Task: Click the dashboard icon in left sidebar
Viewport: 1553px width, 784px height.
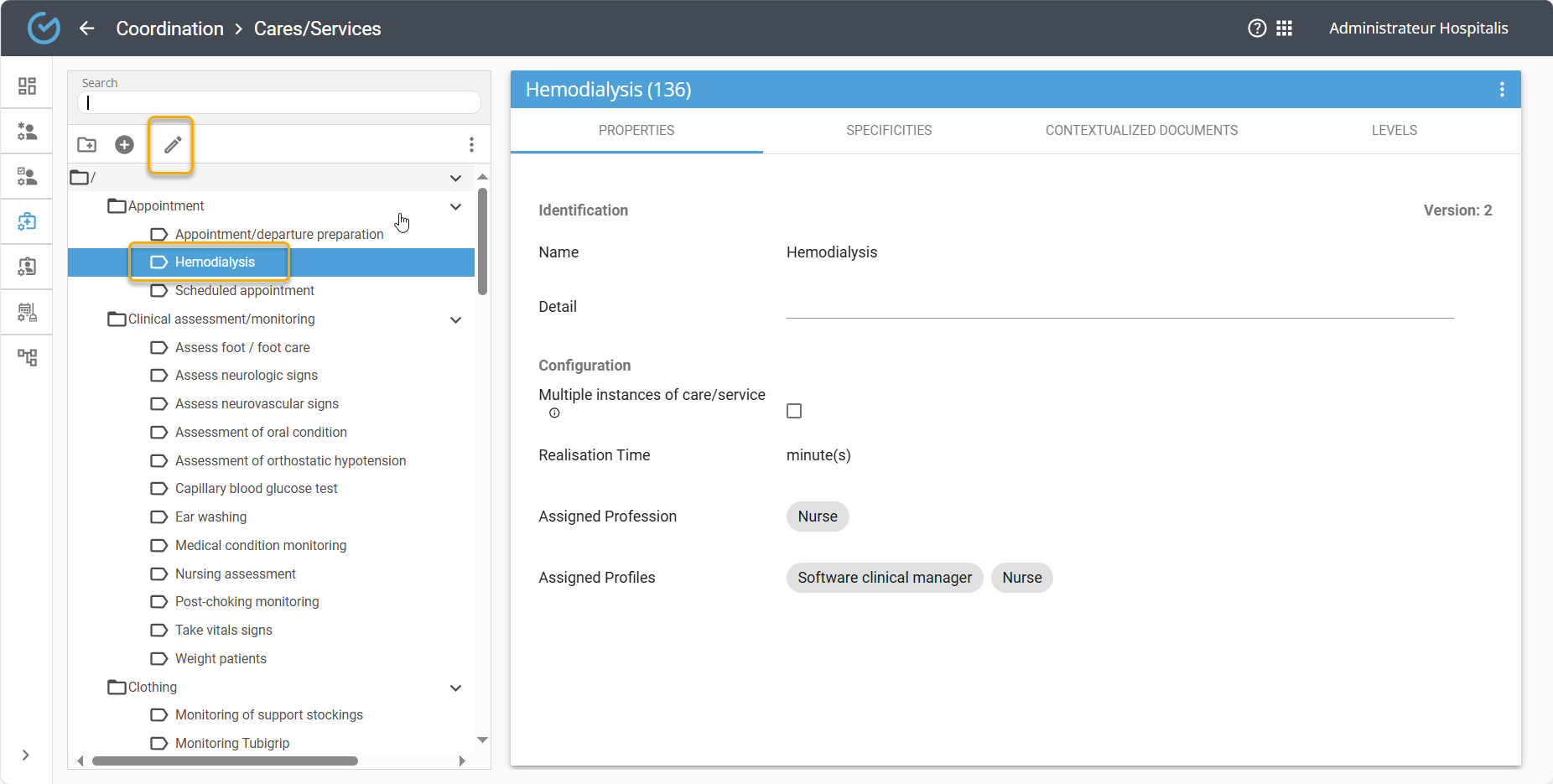Action: (x=27, y=86)
